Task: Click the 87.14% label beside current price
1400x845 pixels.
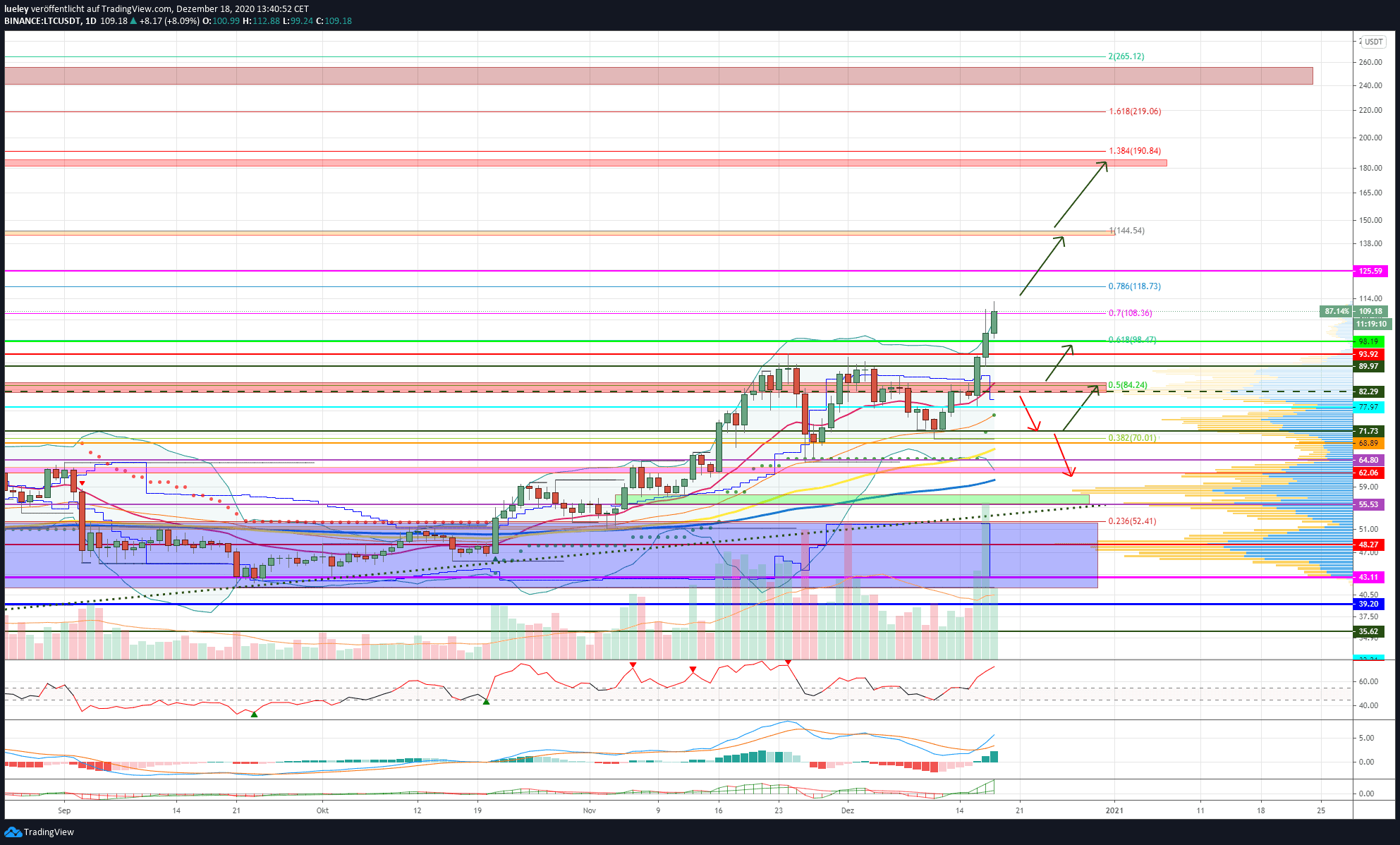Action: 1336,311
